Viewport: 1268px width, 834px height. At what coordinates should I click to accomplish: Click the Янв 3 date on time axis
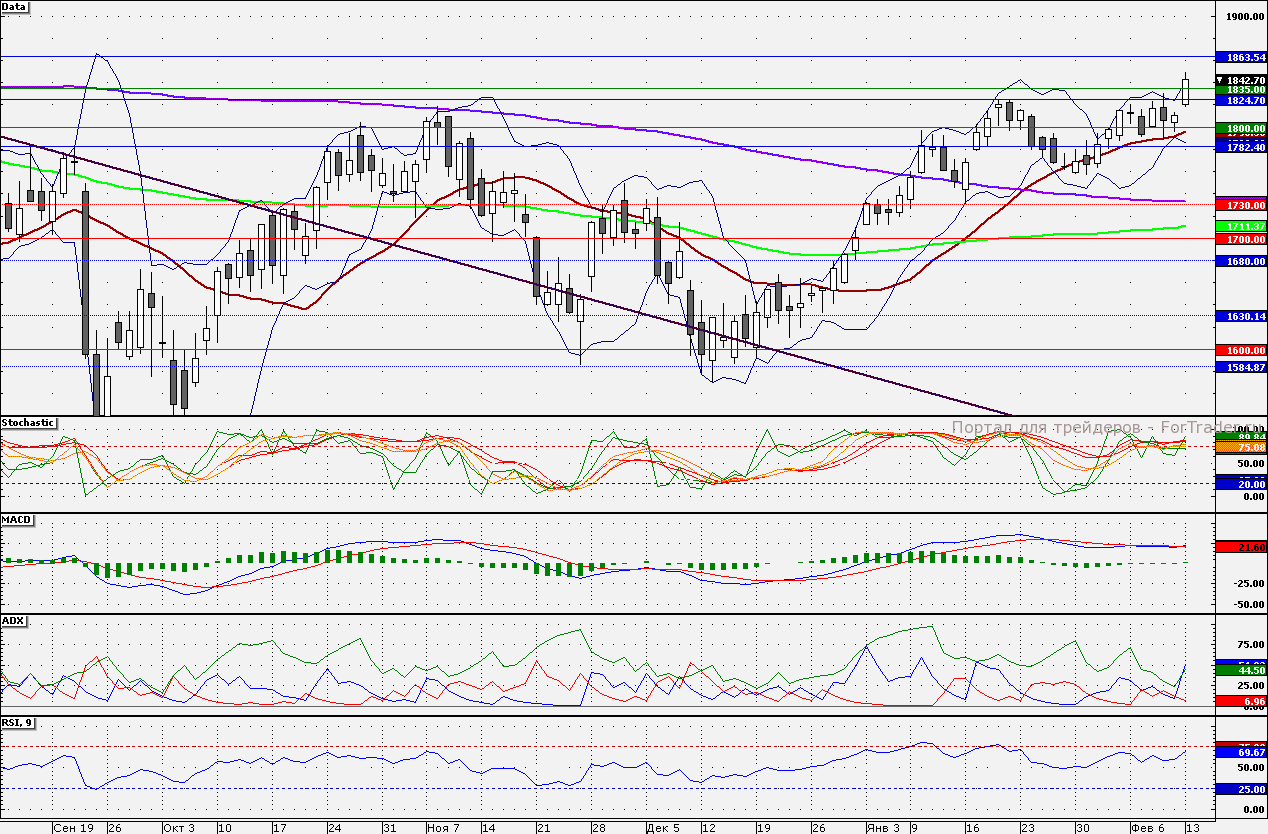(880, 828)
